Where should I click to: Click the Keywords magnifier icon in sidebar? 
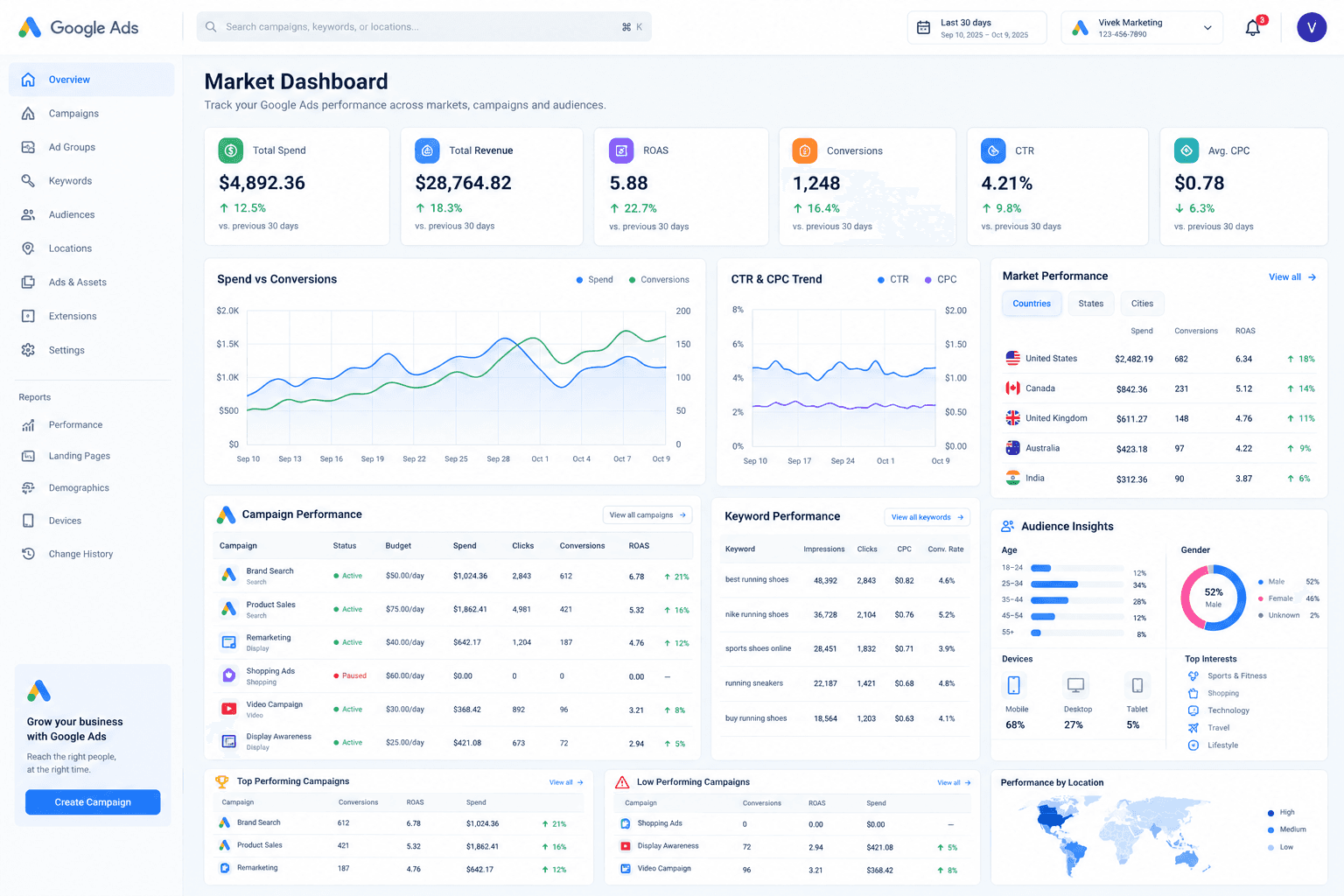(x=28, y=181)
